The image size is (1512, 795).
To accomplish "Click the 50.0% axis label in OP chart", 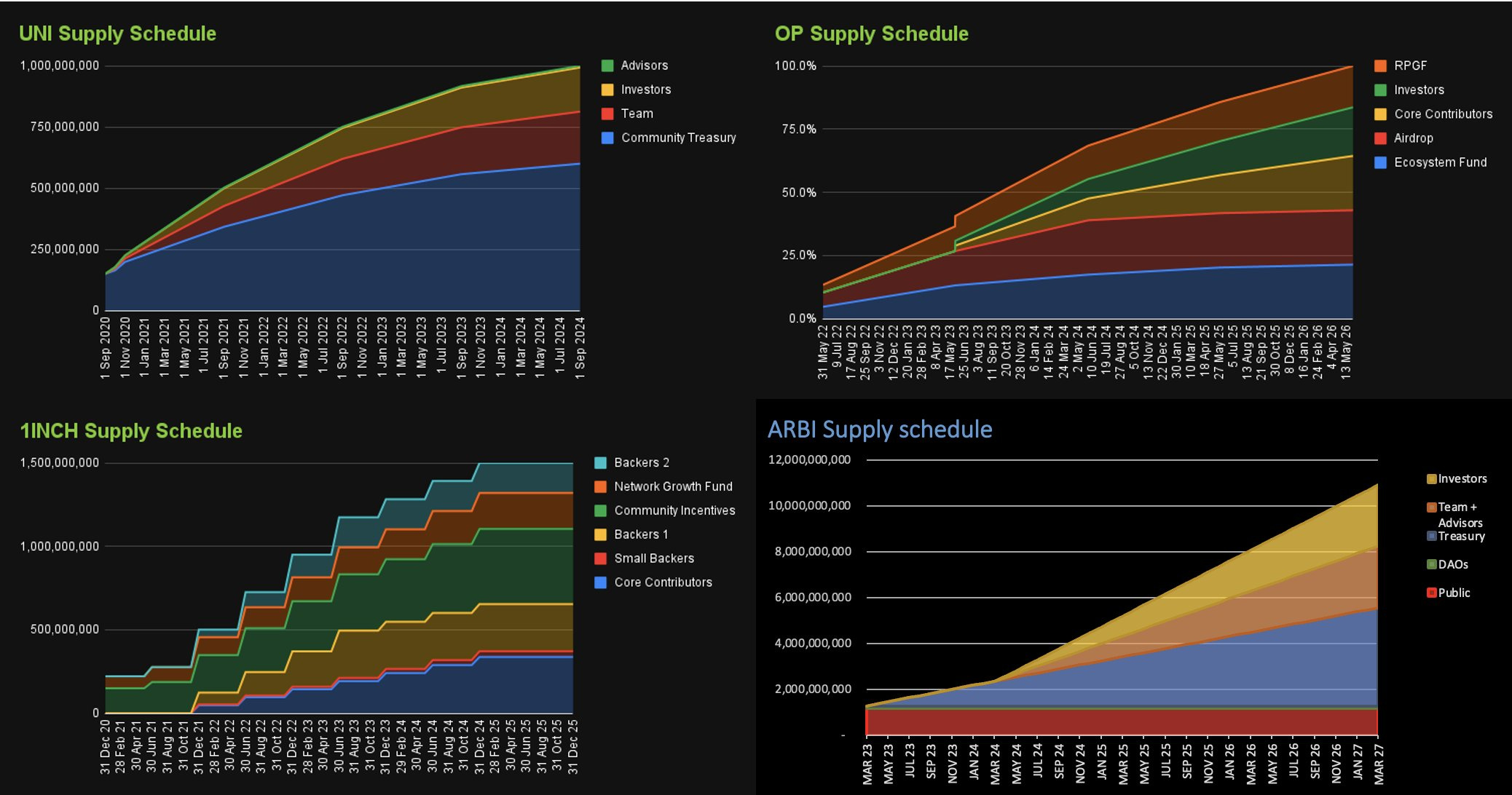I will (x=799, y=192).
